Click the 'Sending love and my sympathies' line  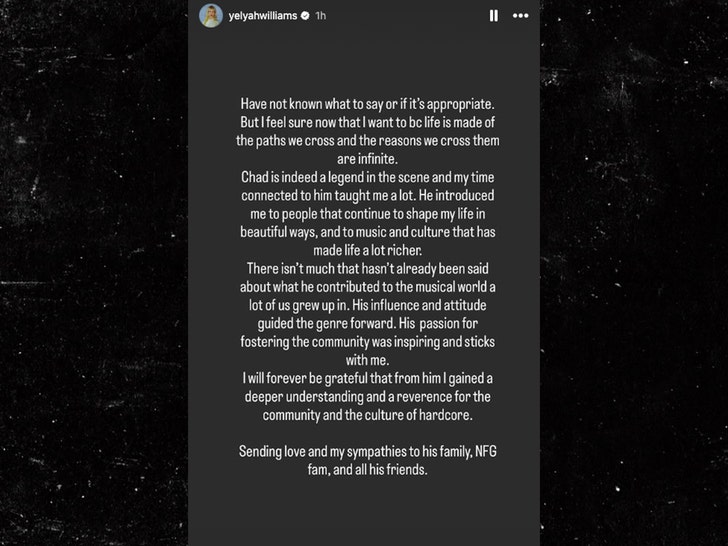click(367, 451)
